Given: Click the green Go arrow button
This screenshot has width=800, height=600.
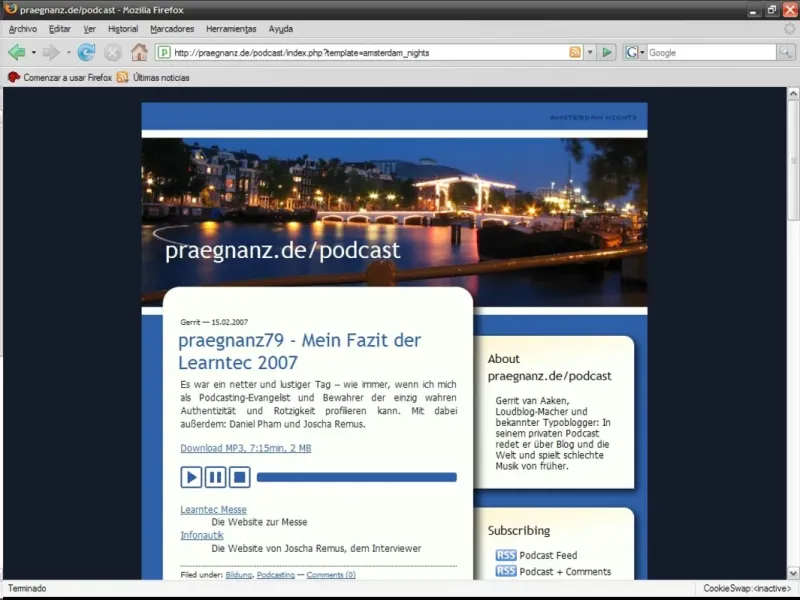Looking at the screenshot, I should pos(607,52).
